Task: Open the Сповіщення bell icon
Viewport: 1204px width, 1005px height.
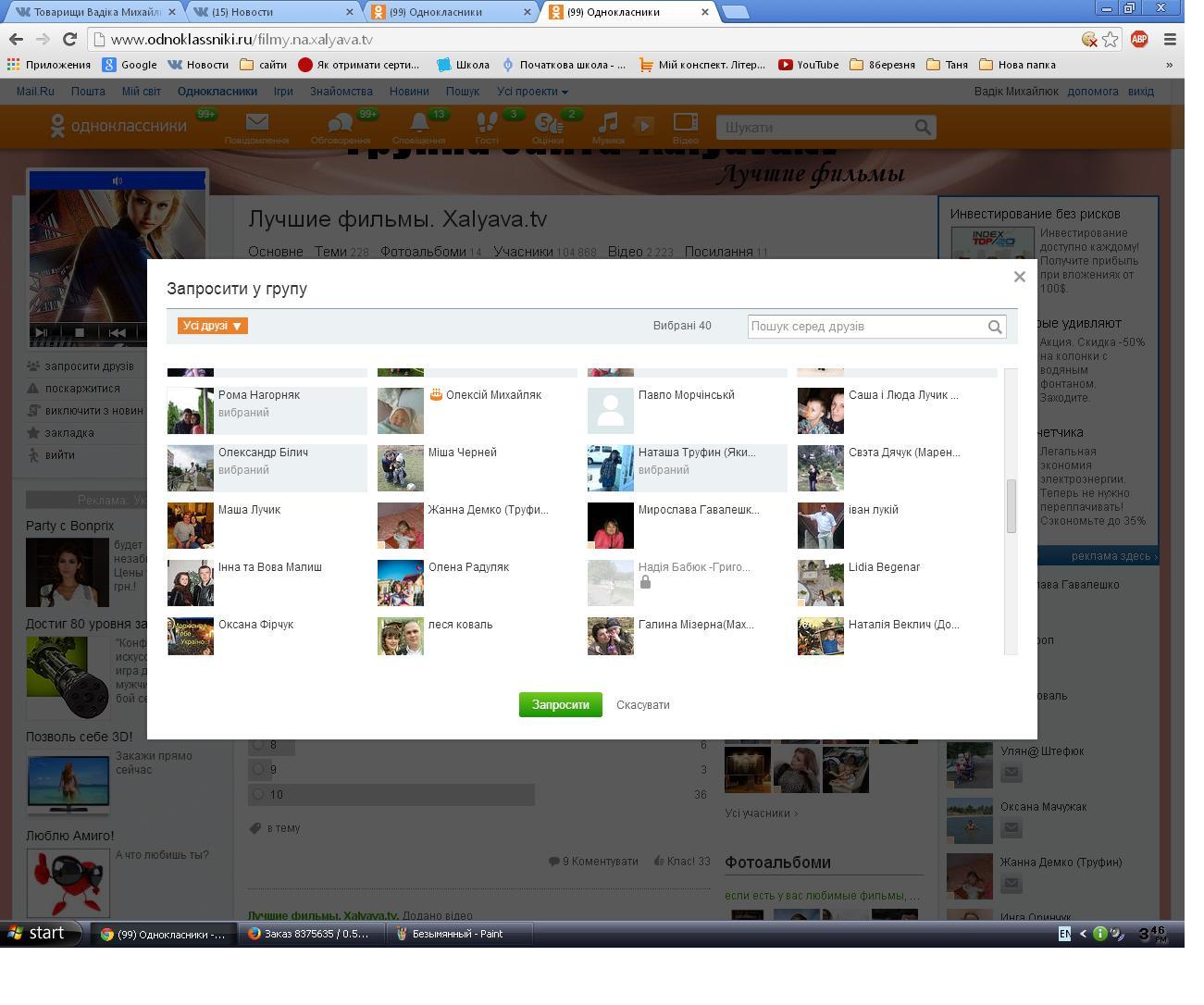Action: click(418, 128)
